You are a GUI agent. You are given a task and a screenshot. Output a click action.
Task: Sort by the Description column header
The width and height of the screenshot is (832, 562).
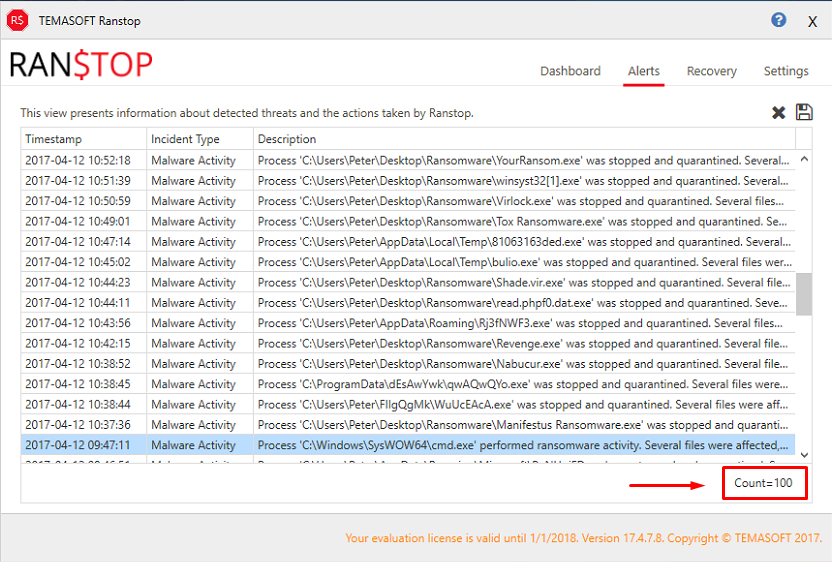(524, 139)
